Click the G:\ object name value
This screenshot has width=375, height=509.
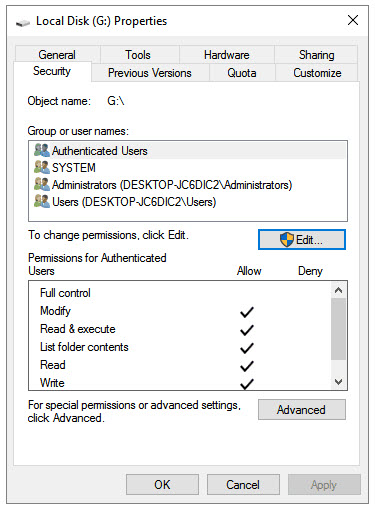[x=116, y=101]
